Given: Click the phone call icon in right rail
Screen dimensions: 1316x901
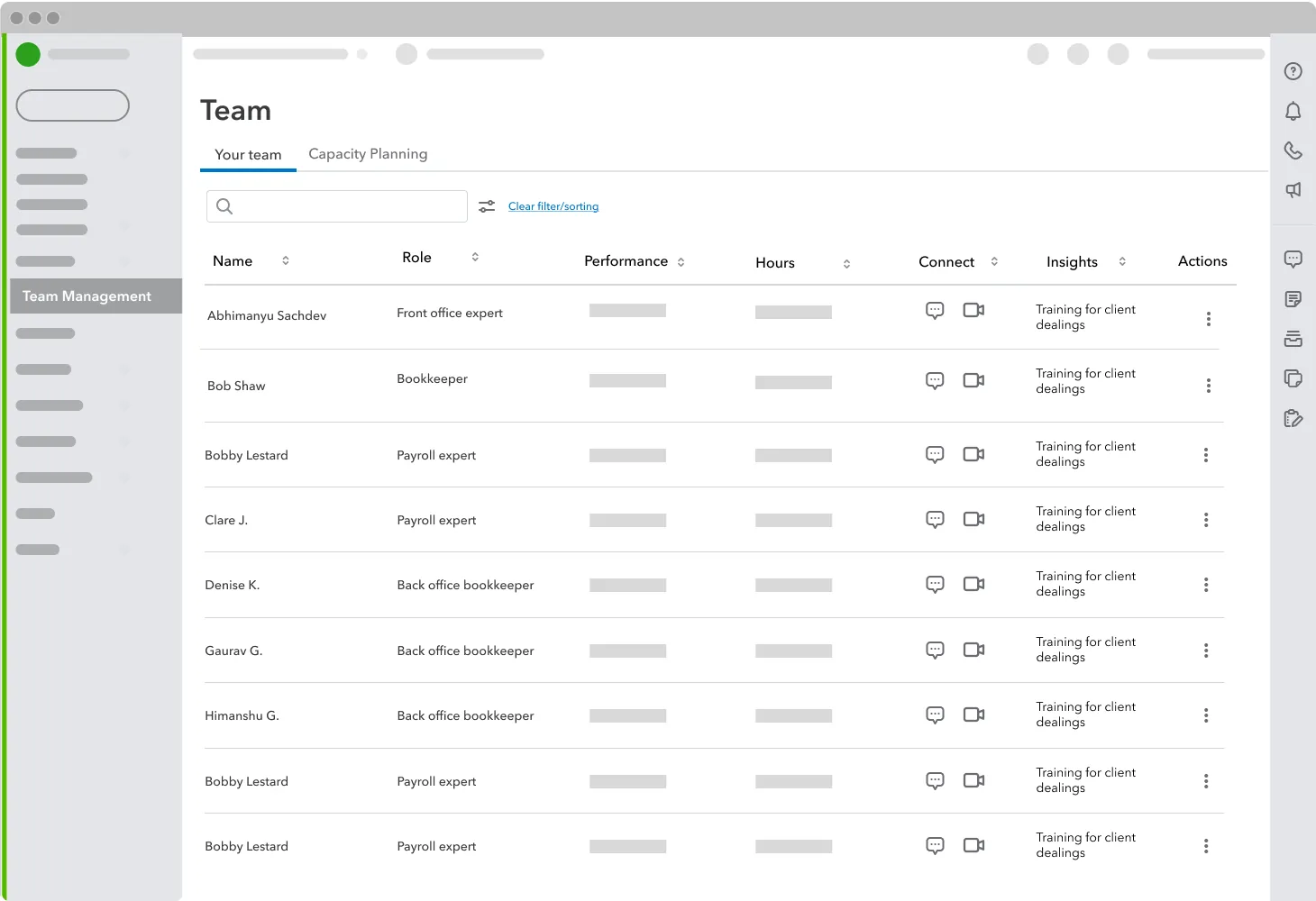Looking at the screenshot, I should click(x=1293, y=150).
